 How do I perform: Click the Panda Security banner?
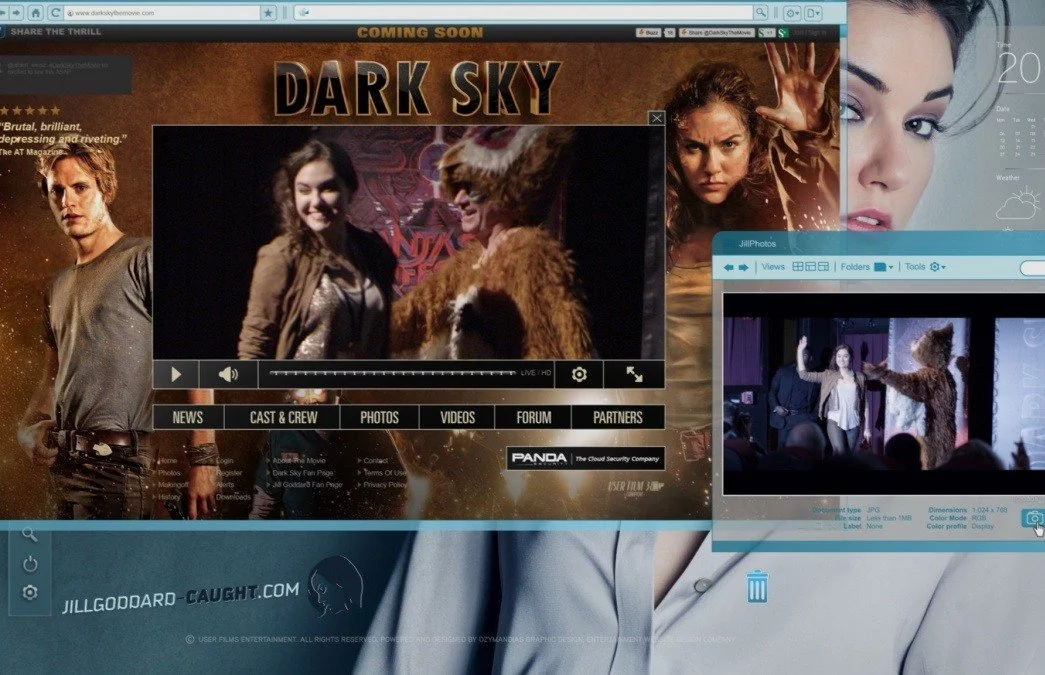coord(585,458)
